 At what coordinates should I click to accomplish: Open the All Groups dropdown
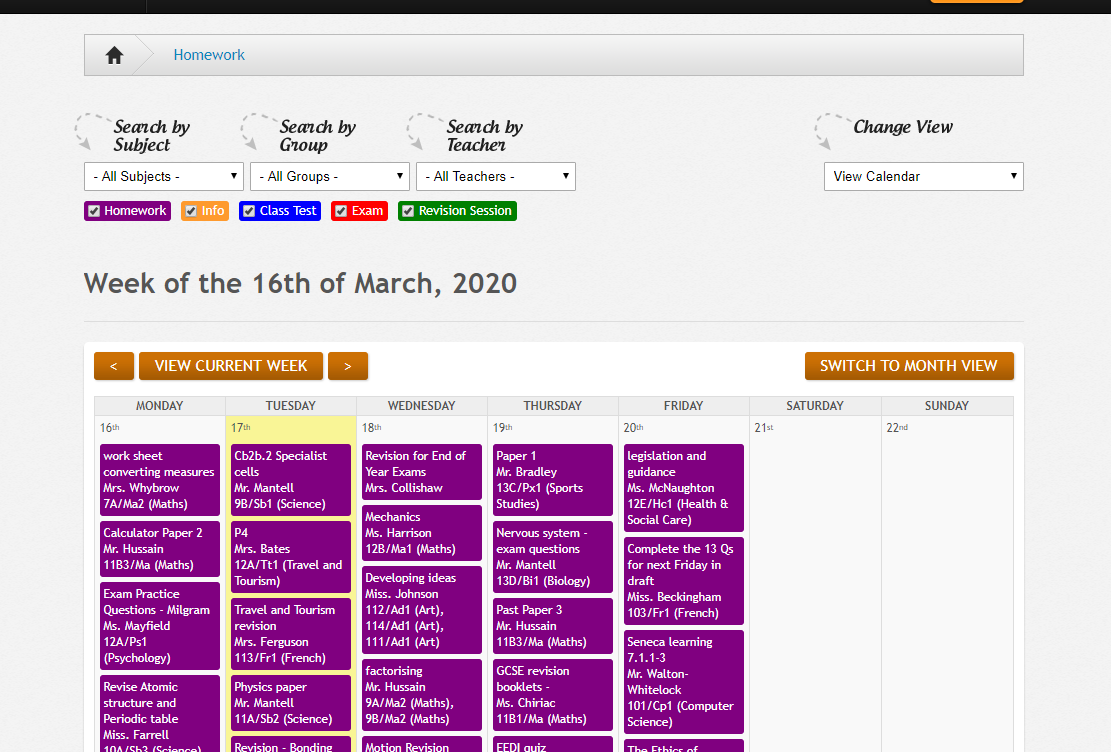(x=330, y=176)
